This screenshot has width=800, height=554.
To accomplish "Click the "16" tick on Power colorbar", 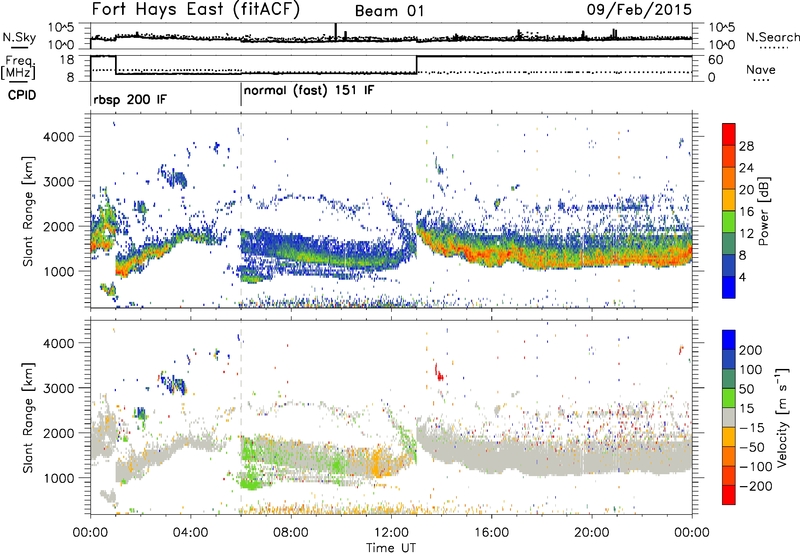I will click(746, 211).
